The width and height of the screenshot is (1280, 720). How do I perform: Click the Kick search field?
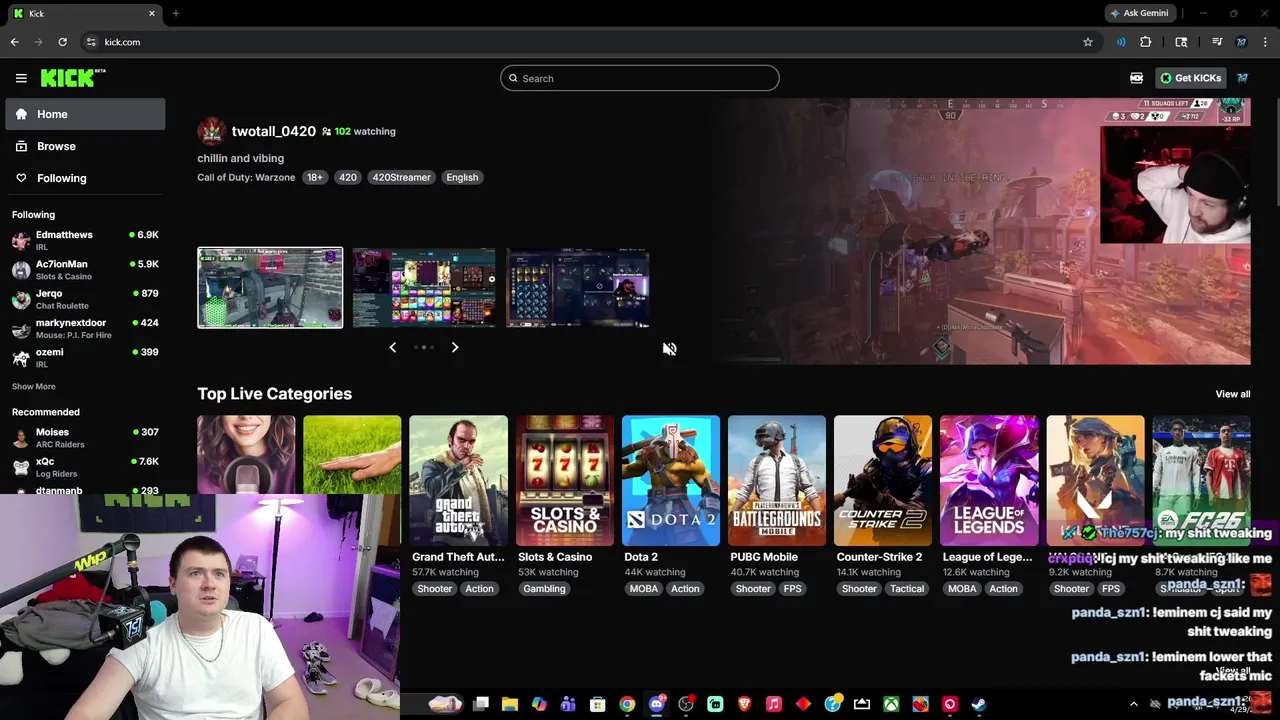pyautogui.click(x=640, y=78)
